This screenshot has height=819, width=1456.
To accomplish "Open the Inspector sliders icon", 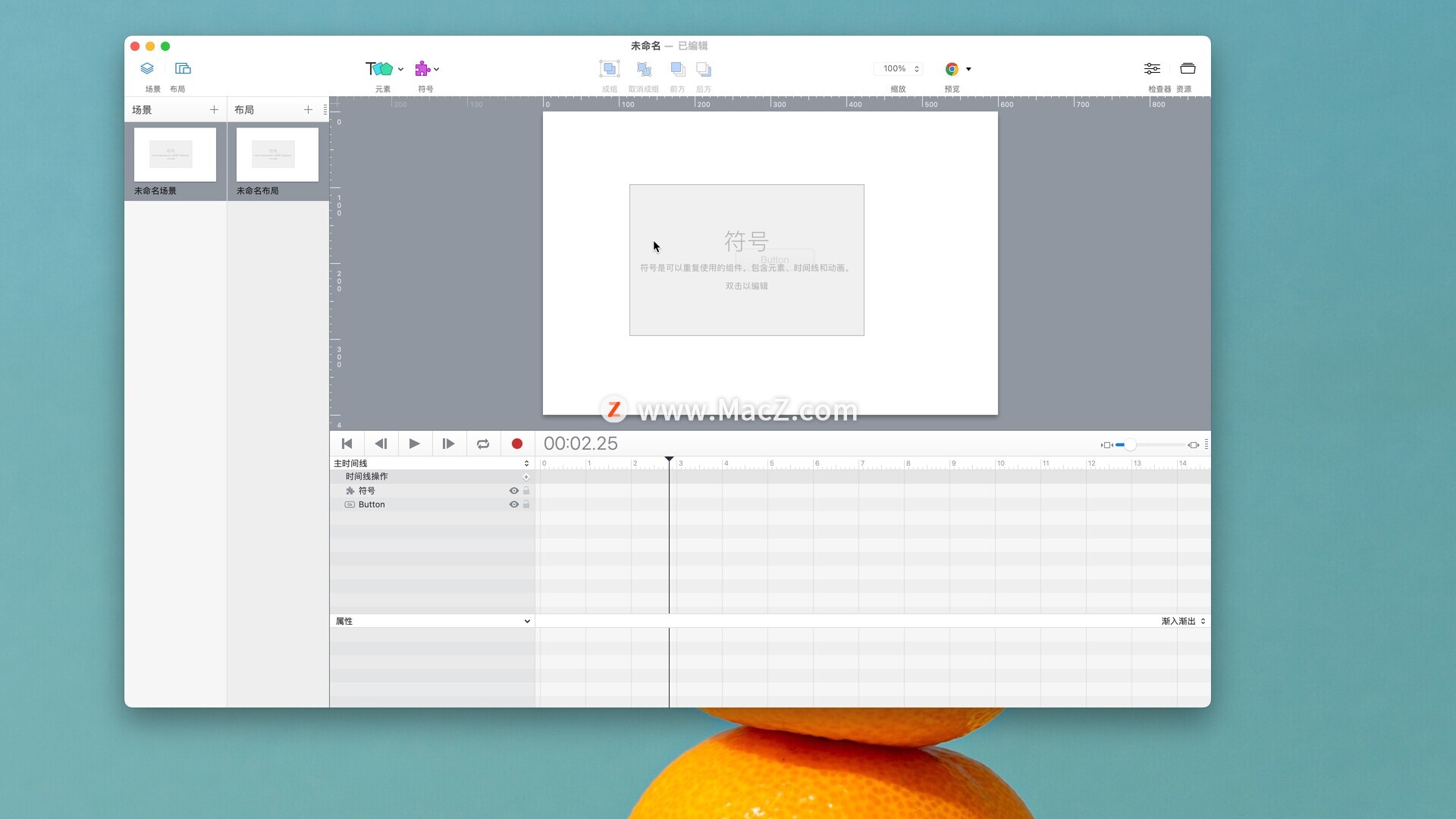I will click(x=1152, y=68).
